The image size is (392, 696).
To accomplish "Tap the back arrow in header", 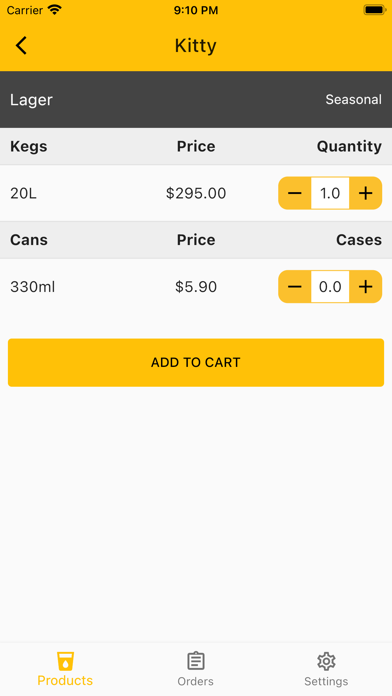I will 21,45.
